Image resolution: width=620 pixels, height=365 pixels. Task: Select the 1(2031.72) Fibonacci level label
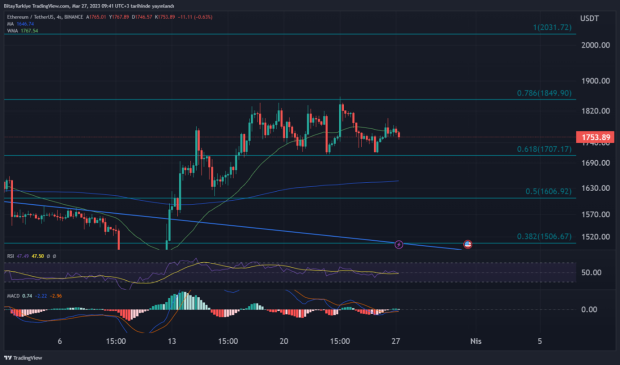point(552,27)
